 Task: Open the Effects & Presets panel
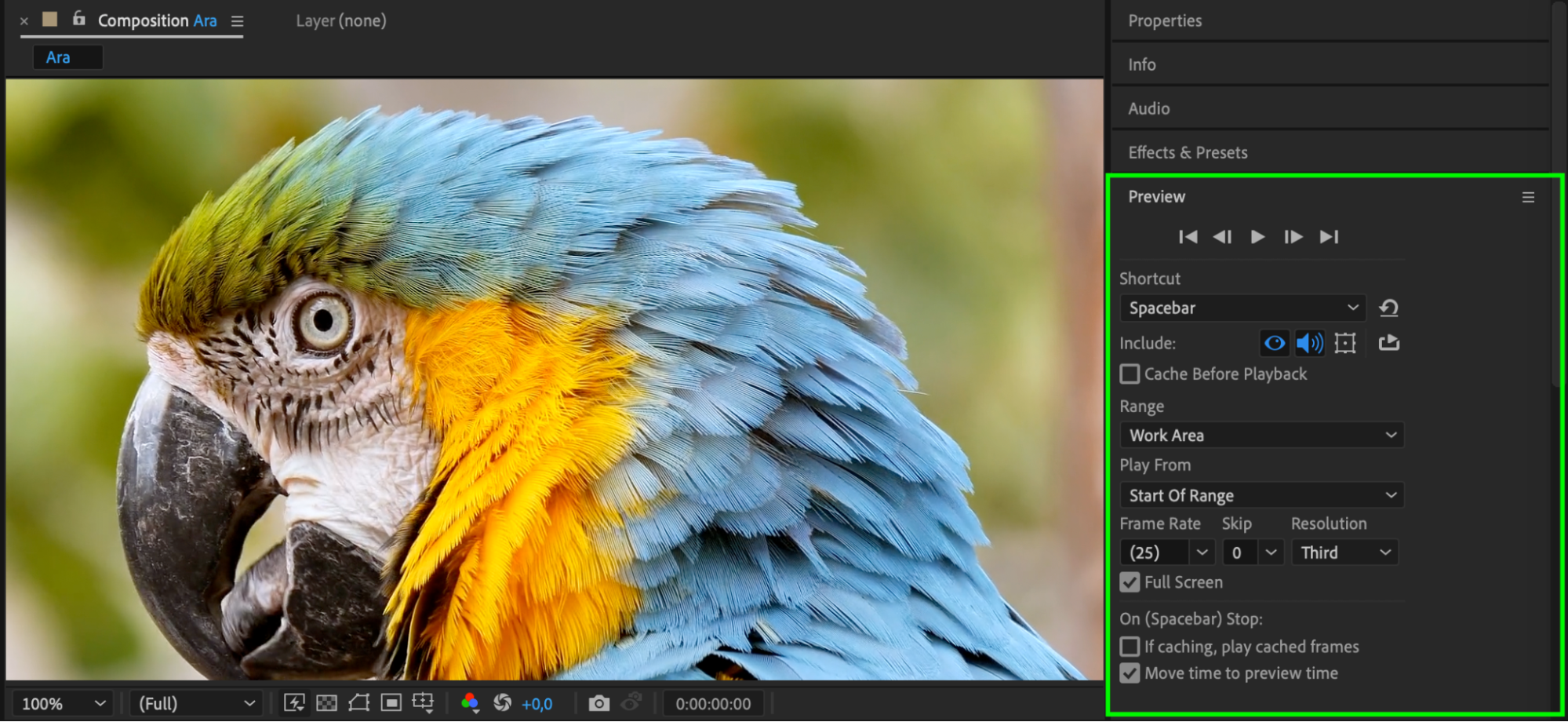tap(1188, 152)
